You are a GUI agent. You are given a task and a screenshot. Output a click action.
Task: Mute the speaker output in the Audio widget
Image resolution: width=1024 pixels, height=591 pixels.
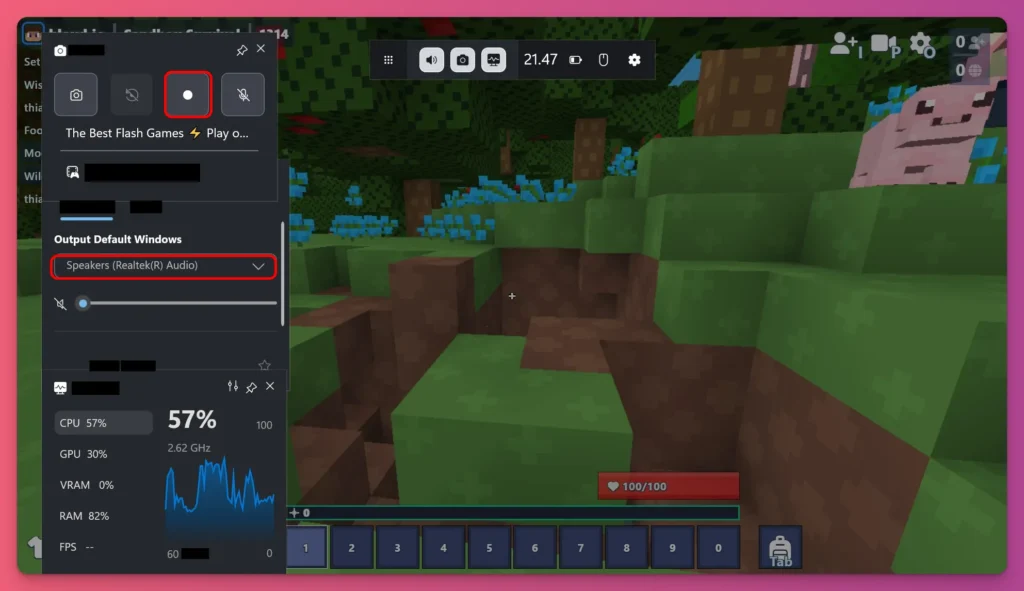coord(61,303)
